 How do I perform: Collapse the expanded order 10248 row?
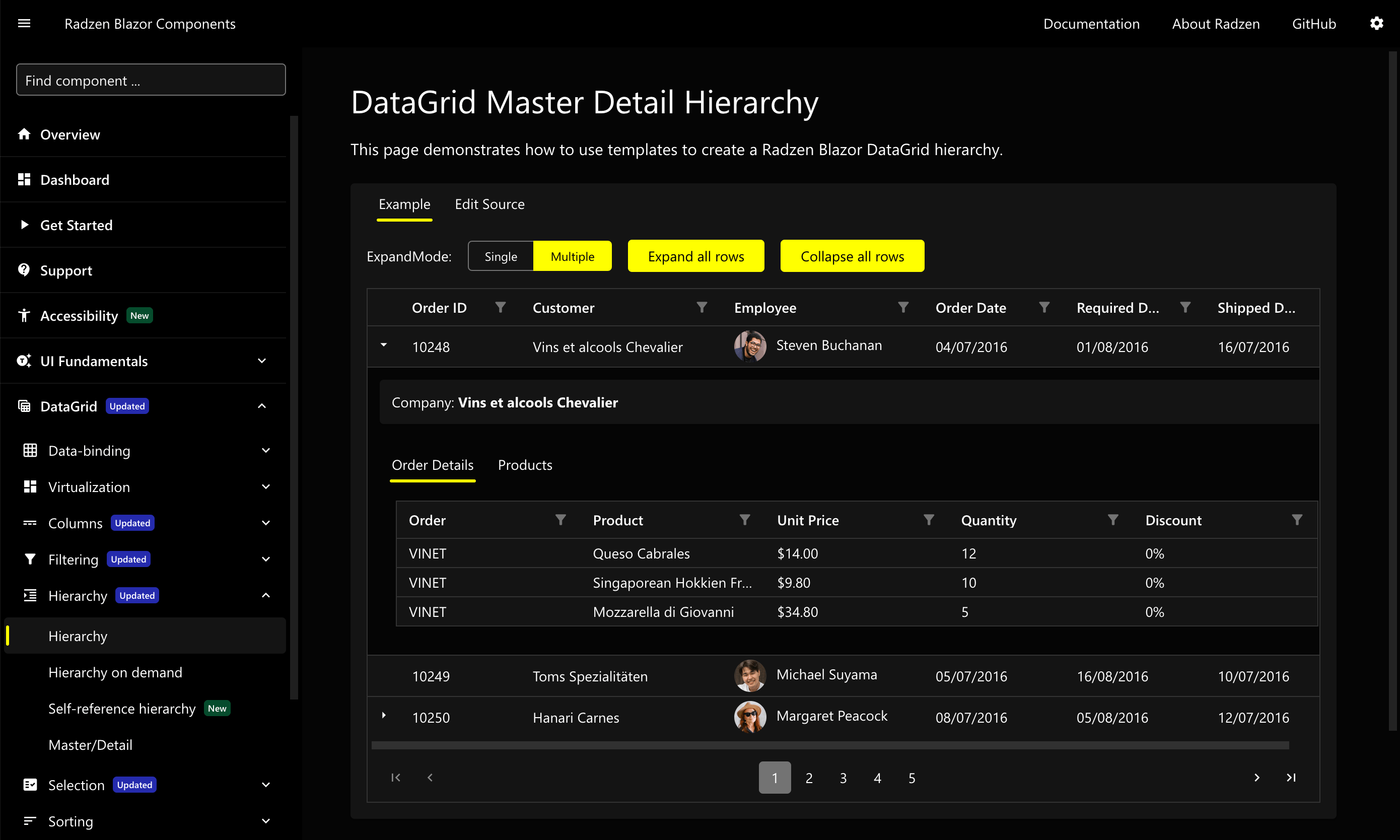tap(384, 345)
